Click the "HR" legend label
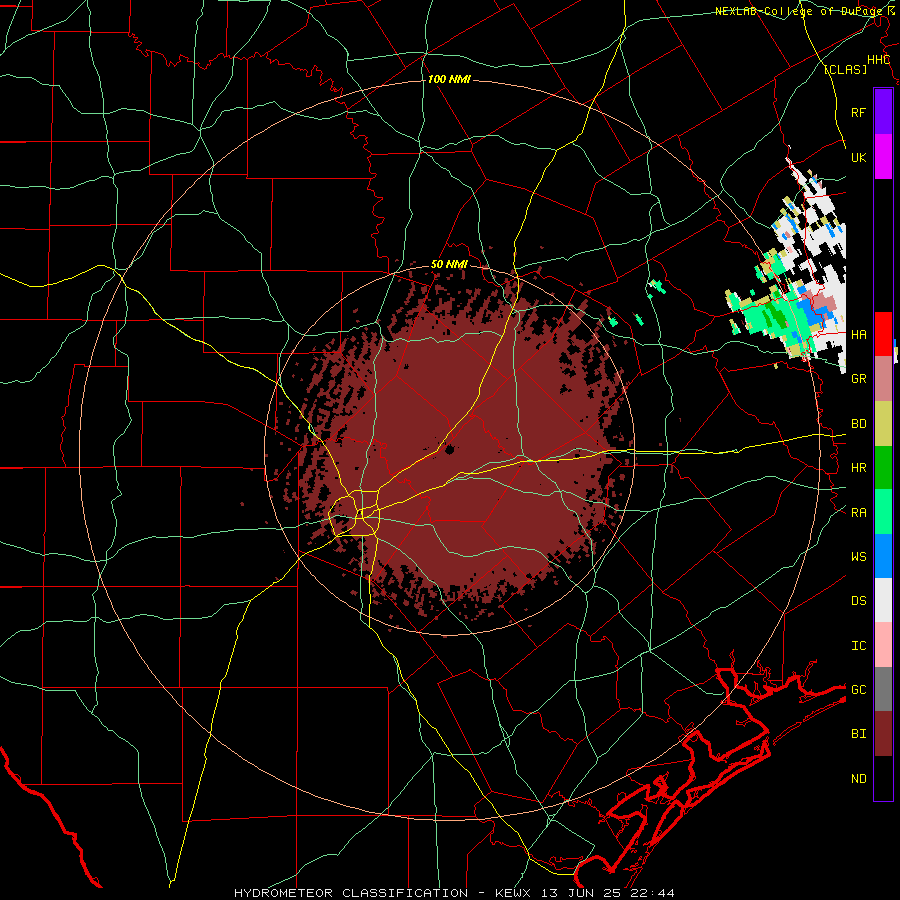 [859, 468]
